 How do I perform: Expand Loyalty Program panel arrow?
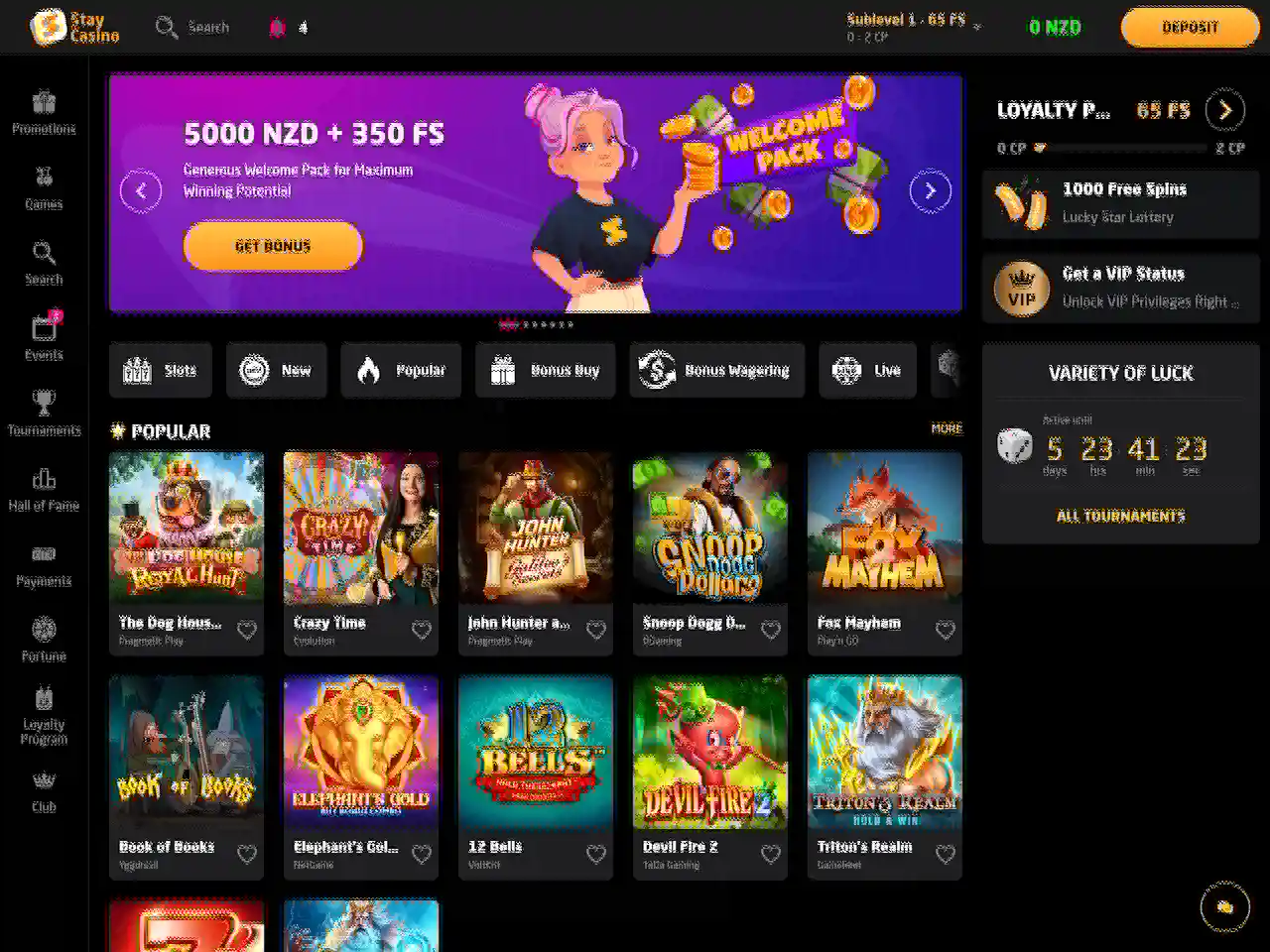tap(1225, 110)
